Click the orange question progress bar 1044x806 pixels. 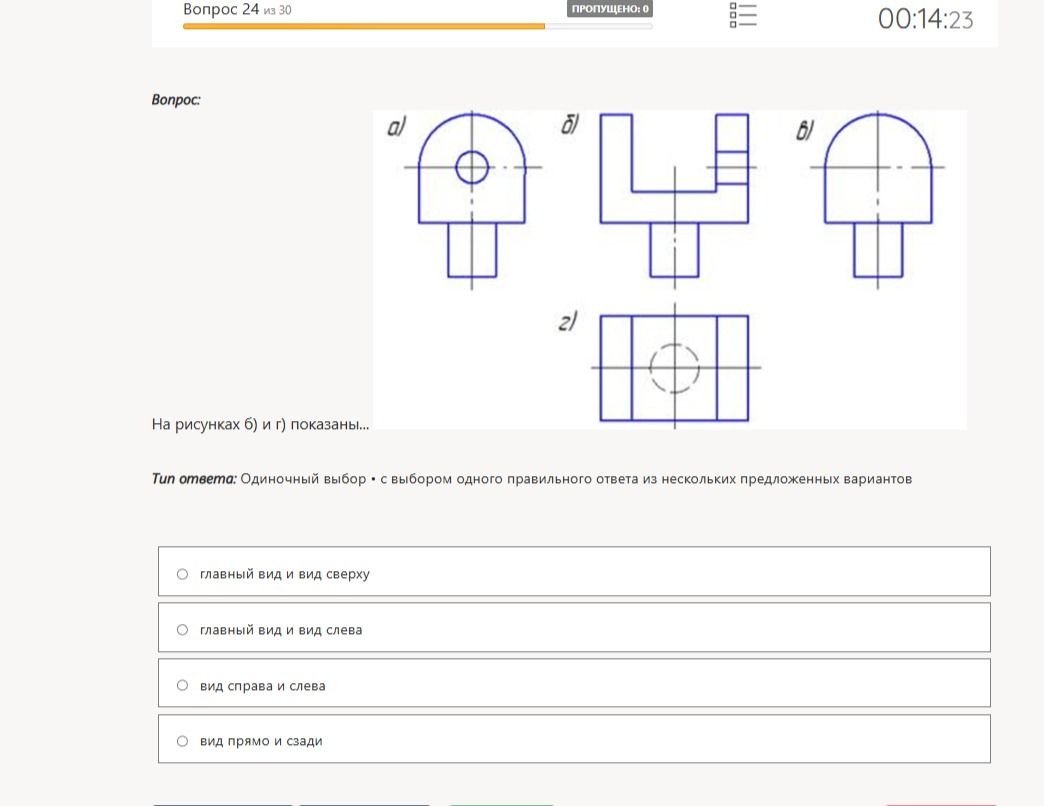pos(417,27)
